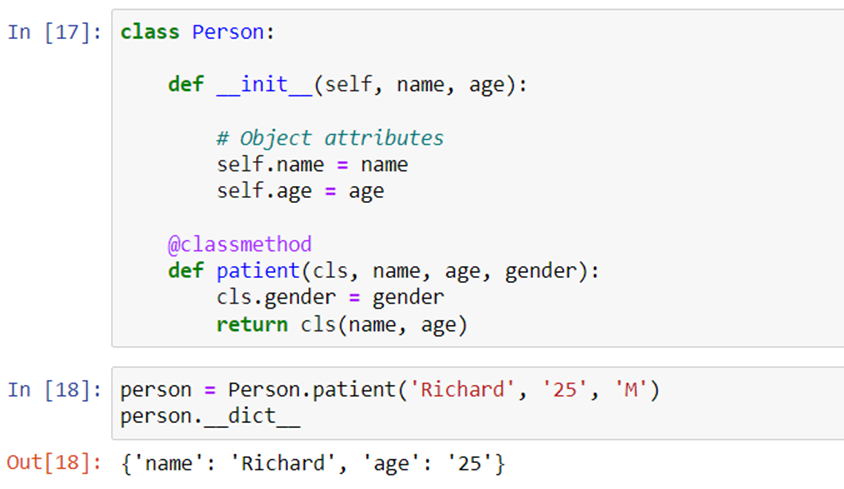The image size is (844, 489).
Task: Click the __init__ method name
Action: pos(264,85)
